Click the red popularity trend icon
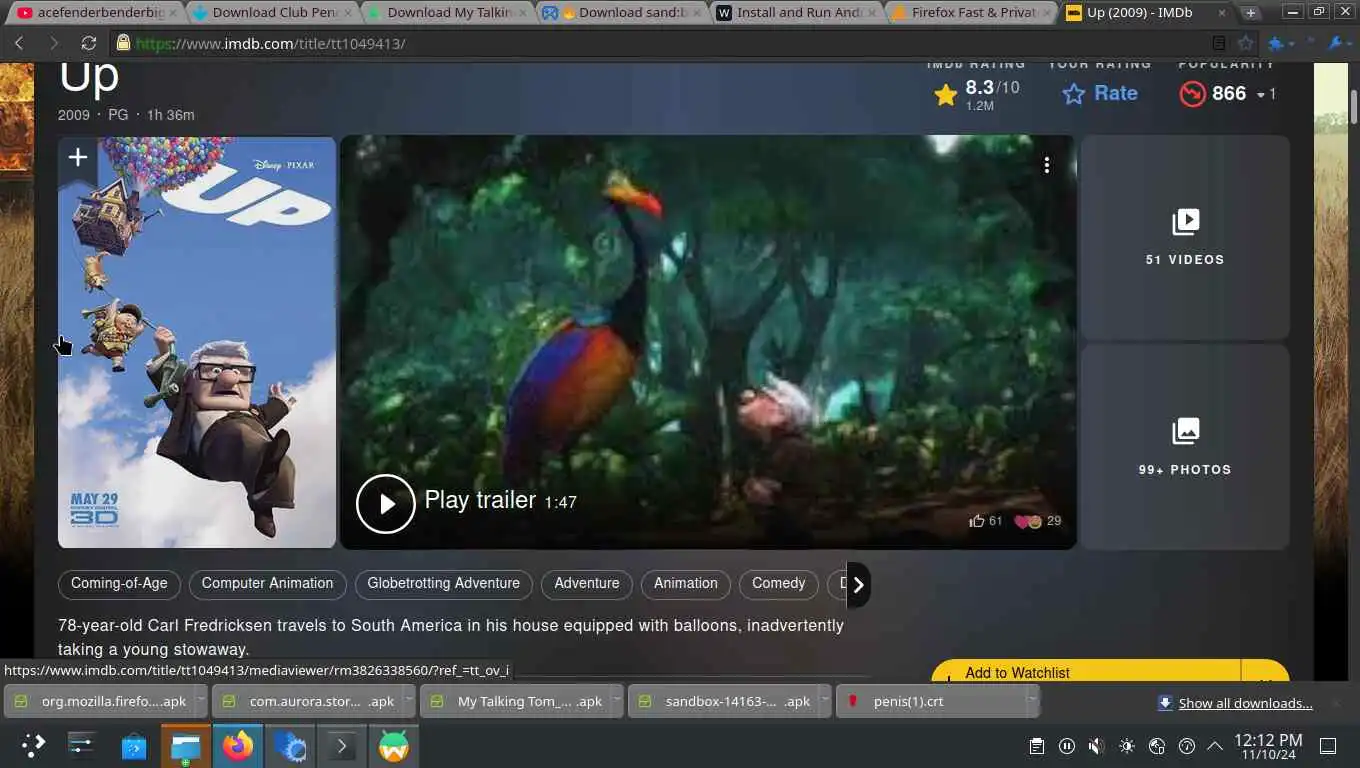 pyautogui.click(x=1192, y=94)
